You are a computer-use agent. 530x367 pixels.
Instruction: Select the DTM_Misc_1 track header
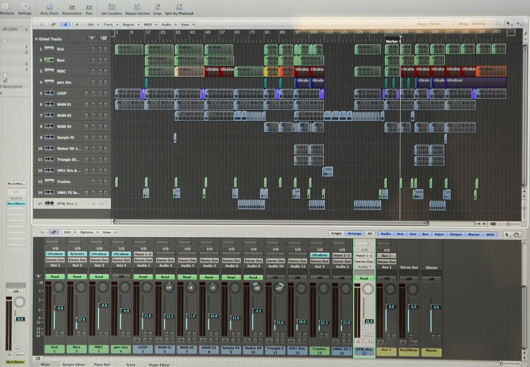pos(72,203)
